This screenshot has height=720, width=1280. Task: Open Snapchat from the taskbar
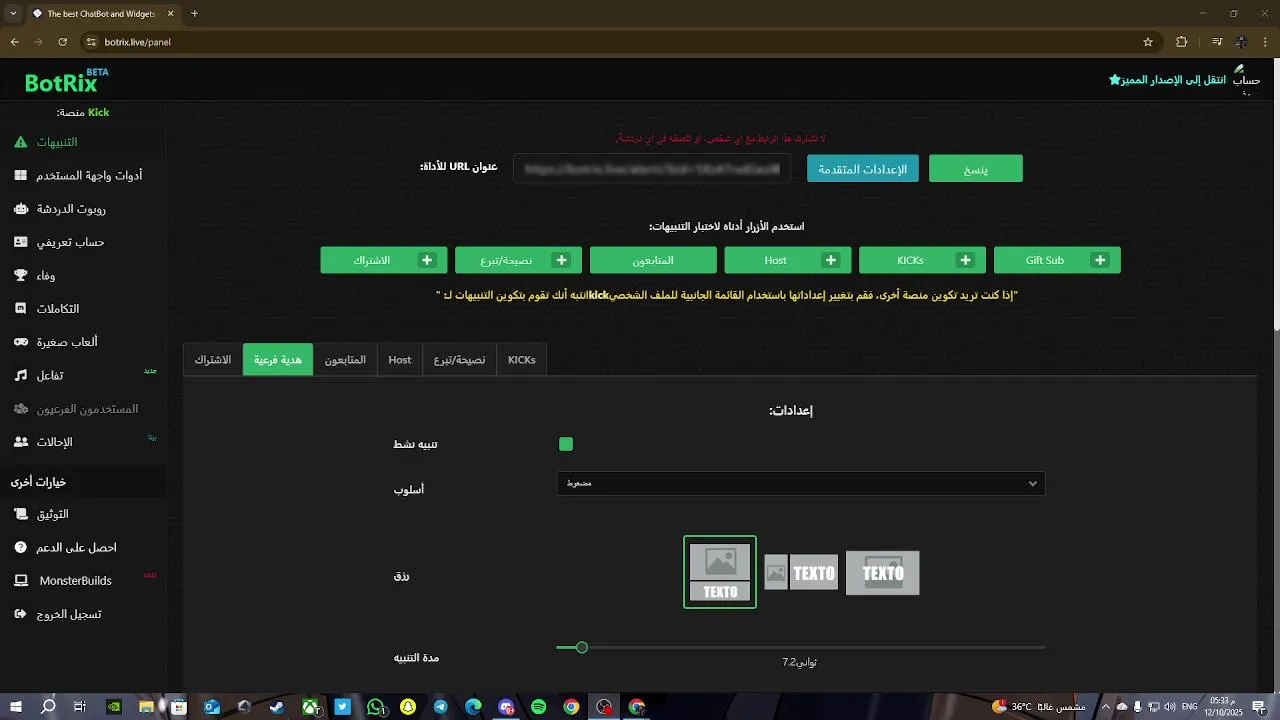[408, 707]
